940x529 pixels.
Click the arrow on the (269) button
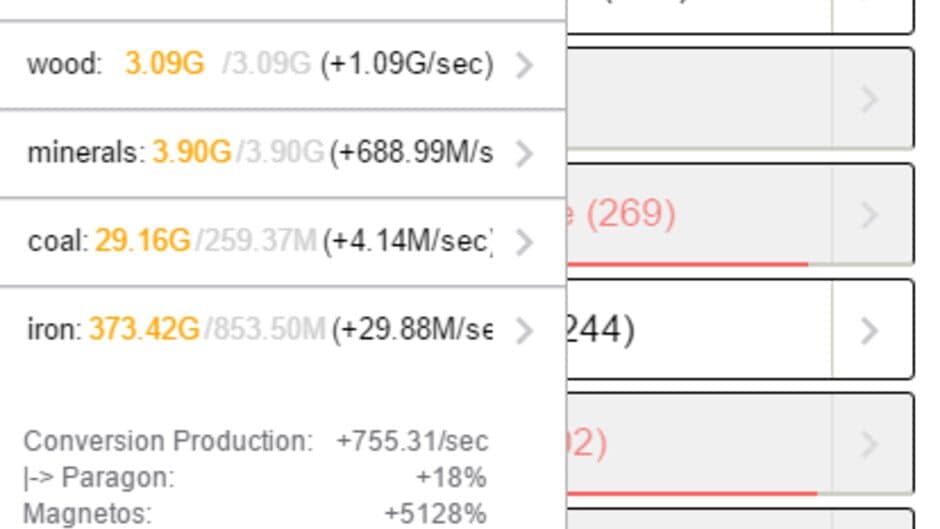point(869,214)
